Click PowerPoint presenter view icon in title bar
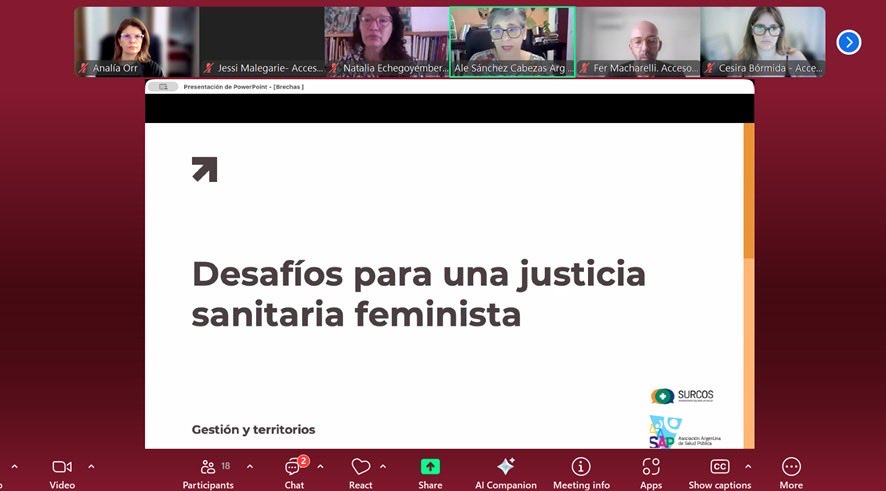The image size is (886, 491). pyautogui.click(x=163, y=87)
